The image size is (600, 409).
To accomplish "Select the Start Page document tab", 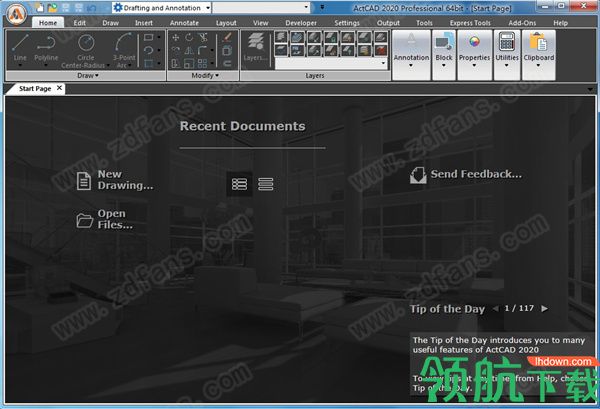I will tap(35, 89).
